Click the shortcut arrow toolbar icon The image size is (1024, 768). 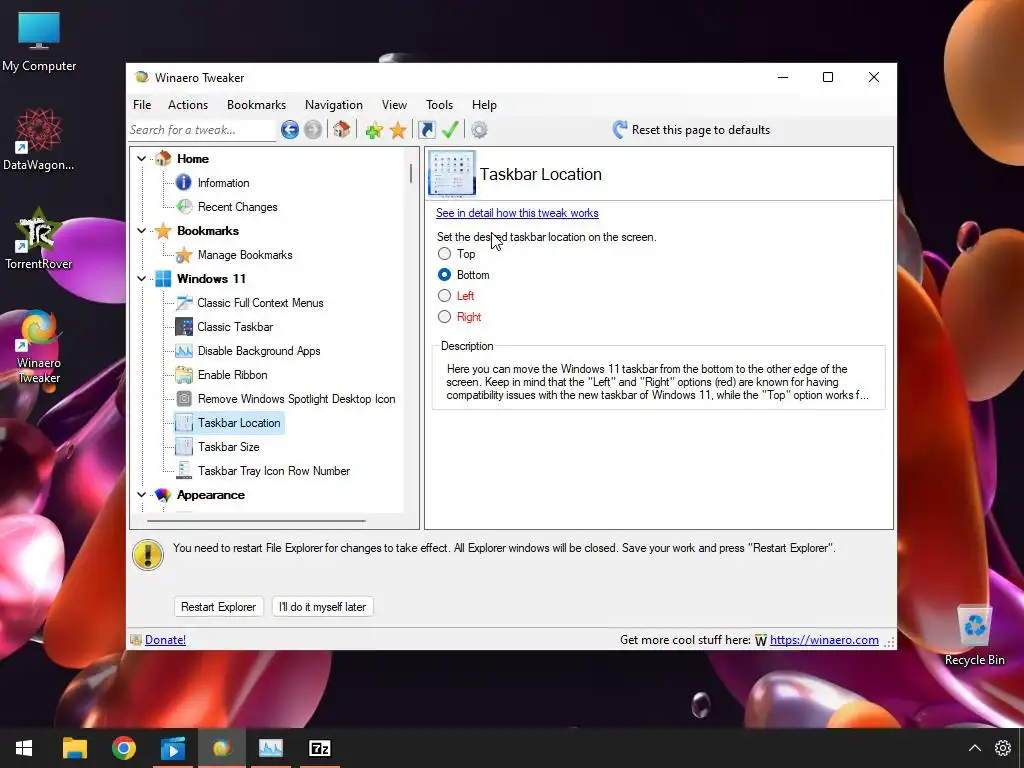pos(426,130)
